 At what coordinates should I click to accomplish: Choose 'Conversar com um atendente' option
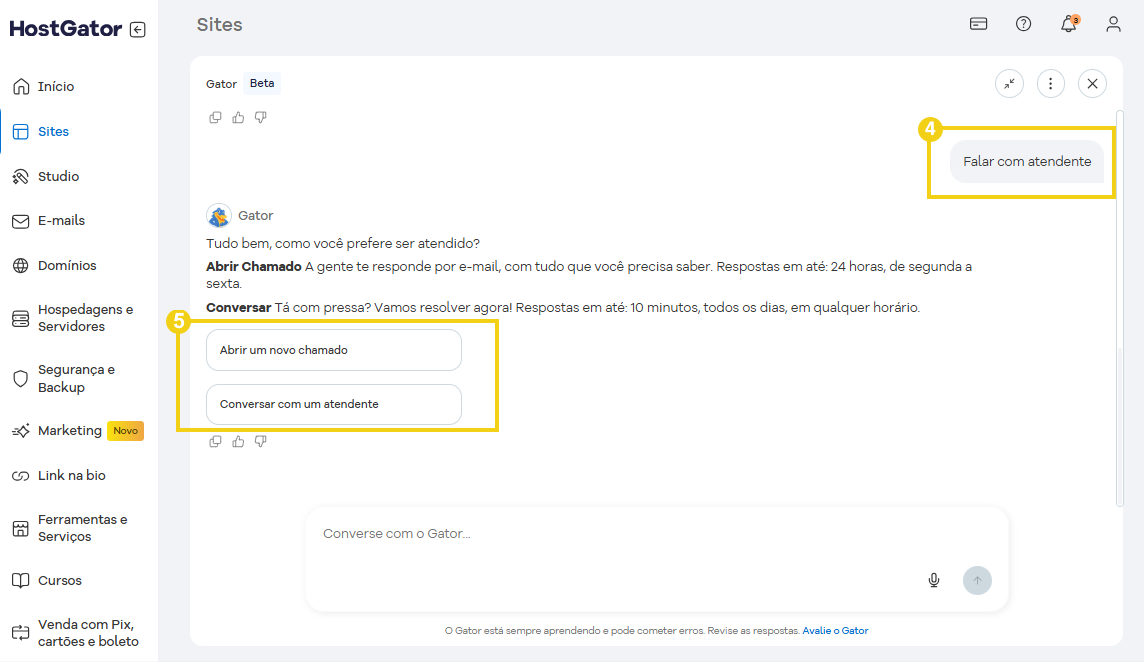tap(333, 405)
